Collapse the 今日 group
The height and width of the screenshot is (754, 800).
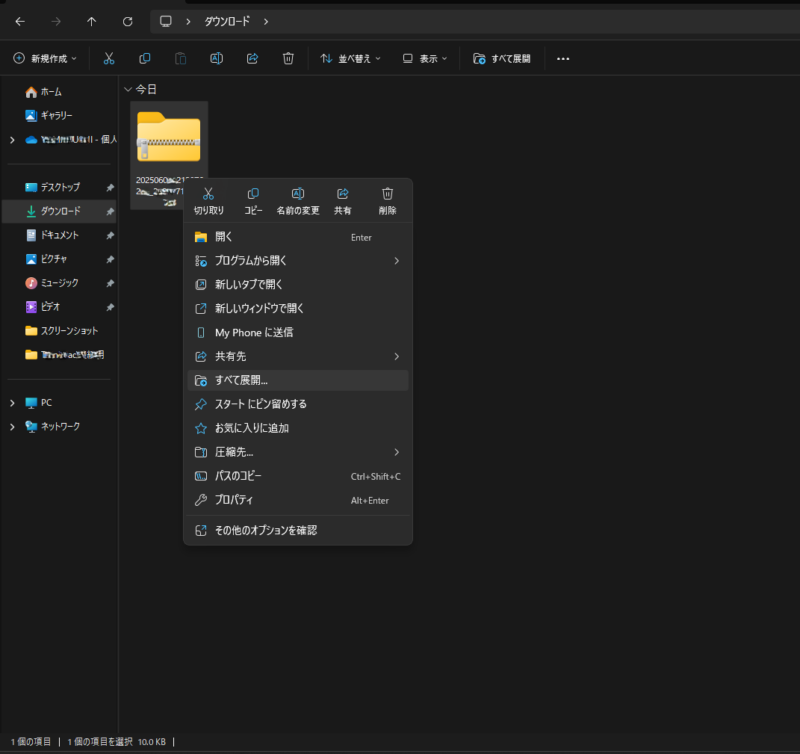click(x=128, y=89)
